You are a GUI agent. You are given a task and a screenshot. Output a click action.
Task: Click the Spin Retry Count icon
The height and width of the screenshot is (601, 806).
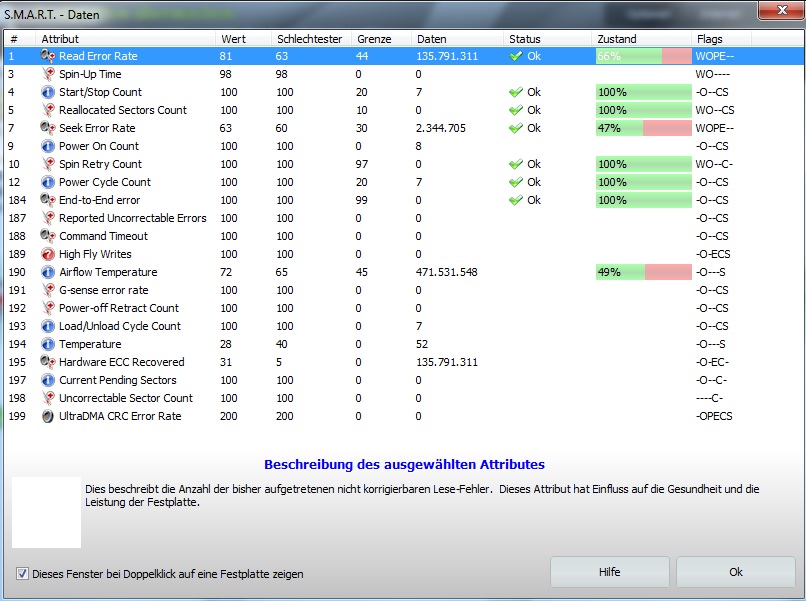[x=48, y=164]
